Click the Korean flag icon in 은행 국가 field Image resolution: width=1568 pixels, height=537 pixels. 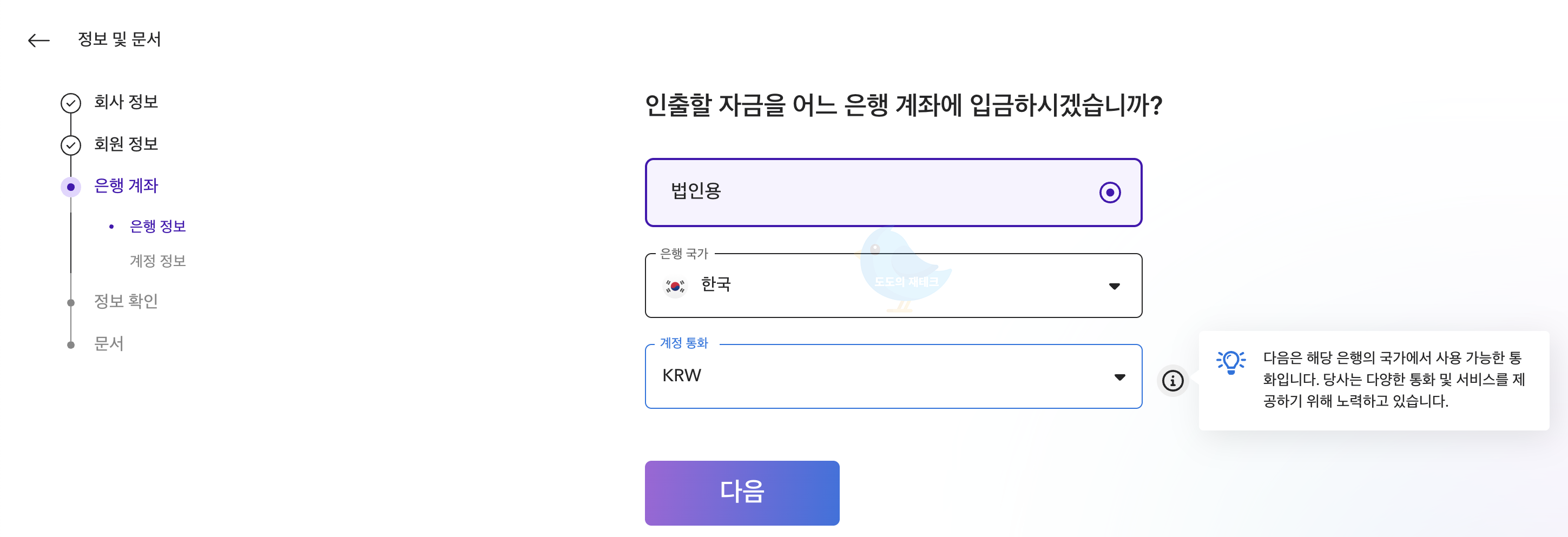(674, 285)
